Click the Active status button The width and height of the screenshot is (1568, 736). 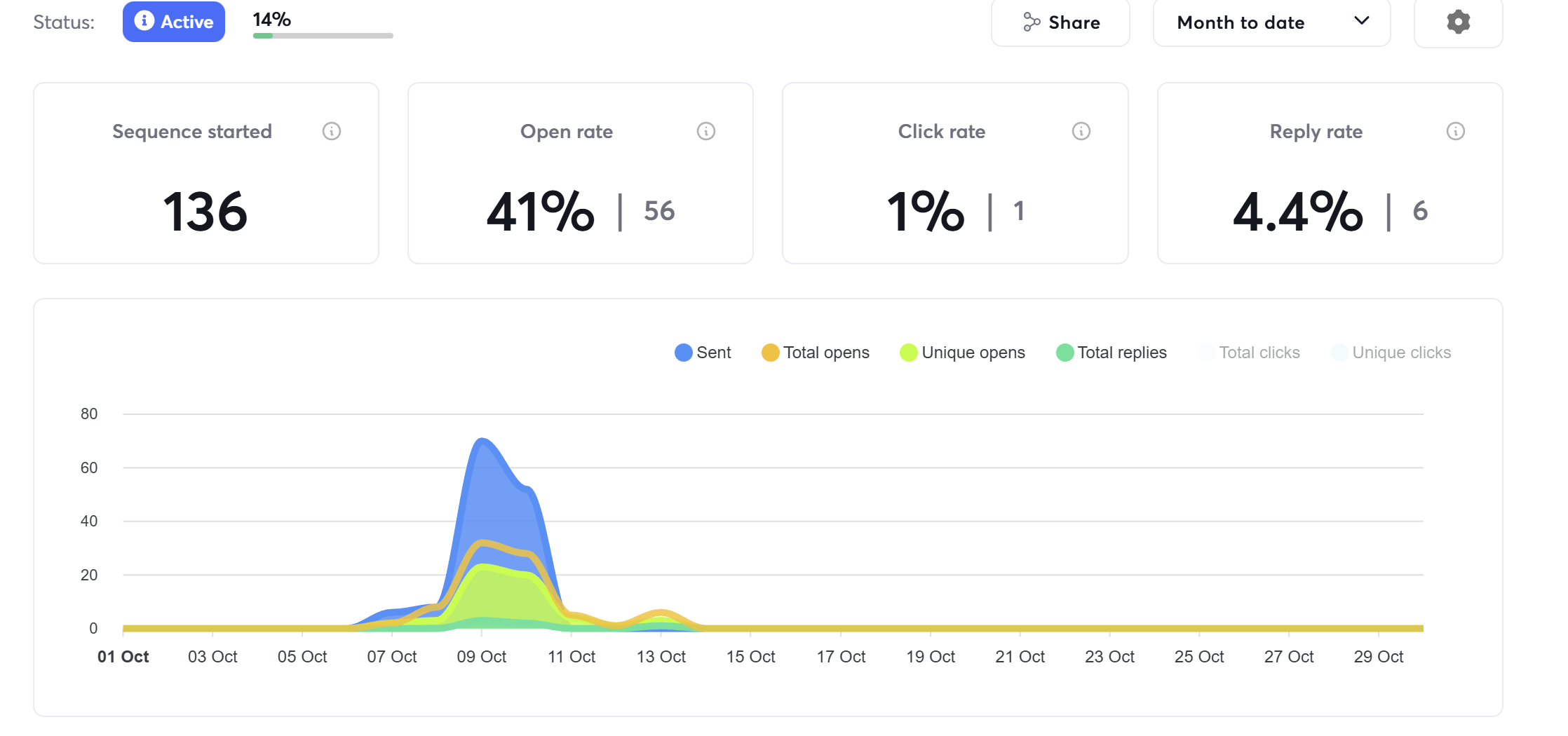pyautogui.click(x=173, y=22)
